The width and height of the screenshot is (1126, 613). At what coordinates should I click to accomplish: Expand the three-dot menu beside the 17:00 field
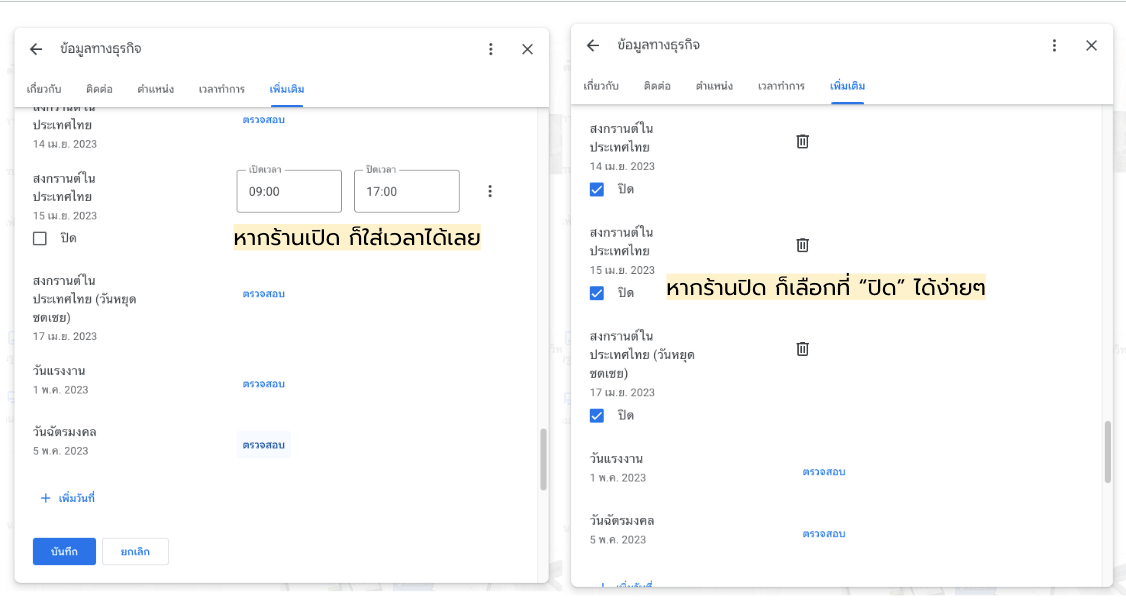point(490,191)
